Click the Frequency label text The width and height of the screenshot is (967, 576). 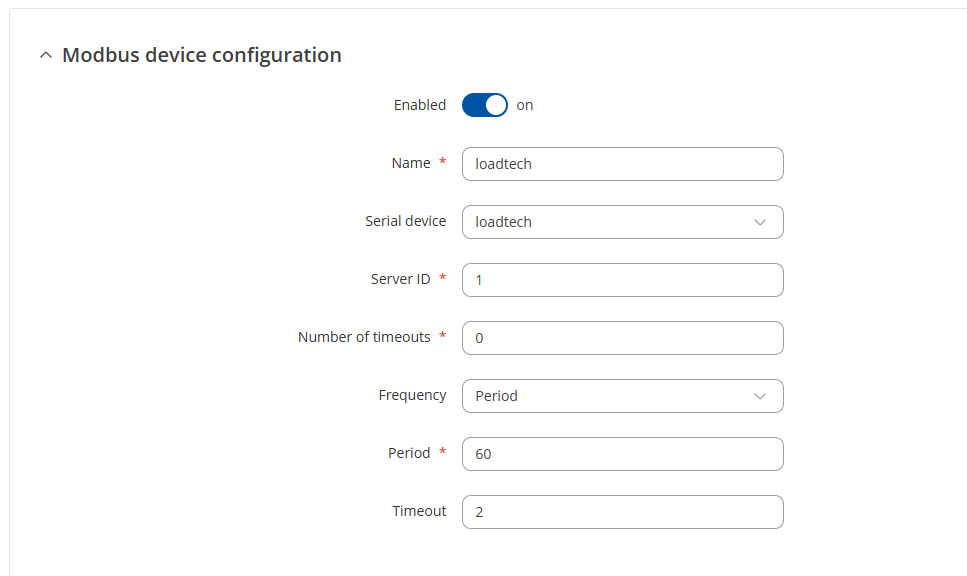(x=412, y=395)
